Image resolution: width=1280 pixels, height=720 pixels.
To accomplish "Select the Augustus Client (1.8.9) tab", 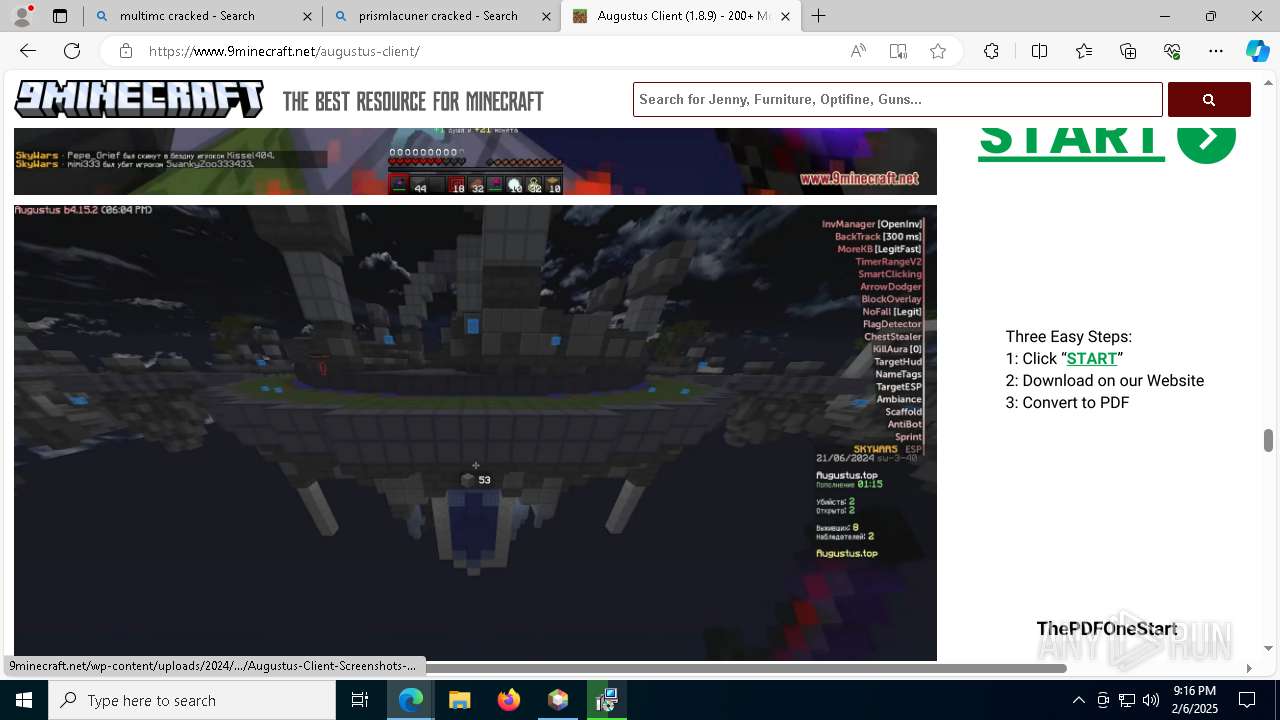I will pyautogui.click(x=681, y=16).
